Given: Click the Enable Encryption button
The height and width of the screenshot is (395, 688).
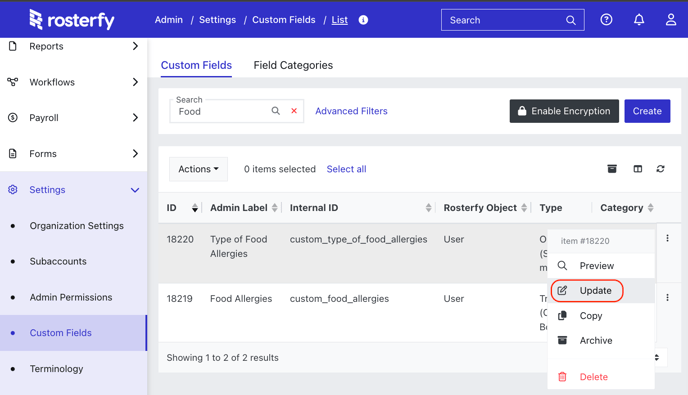Looking at the screenshot, I should [564, 111].
